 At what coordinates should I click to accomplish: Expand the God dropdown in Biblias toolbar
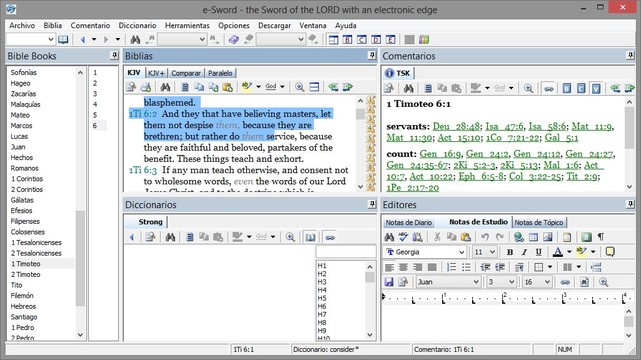pyautogui.click(x=282, y=87)
